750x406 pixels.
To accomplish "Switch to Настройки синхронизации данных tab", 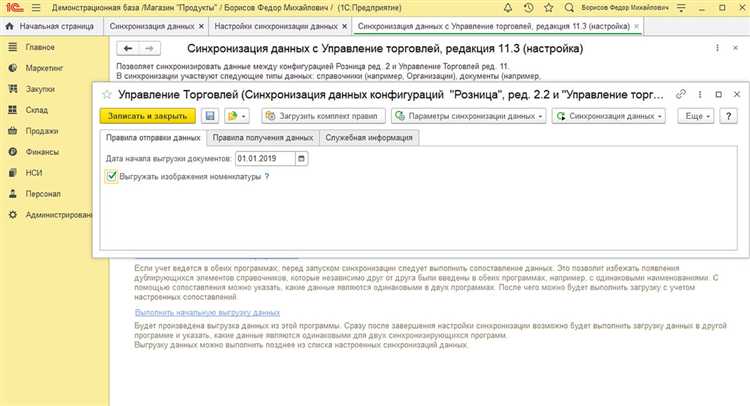I will tap(276, 26).
